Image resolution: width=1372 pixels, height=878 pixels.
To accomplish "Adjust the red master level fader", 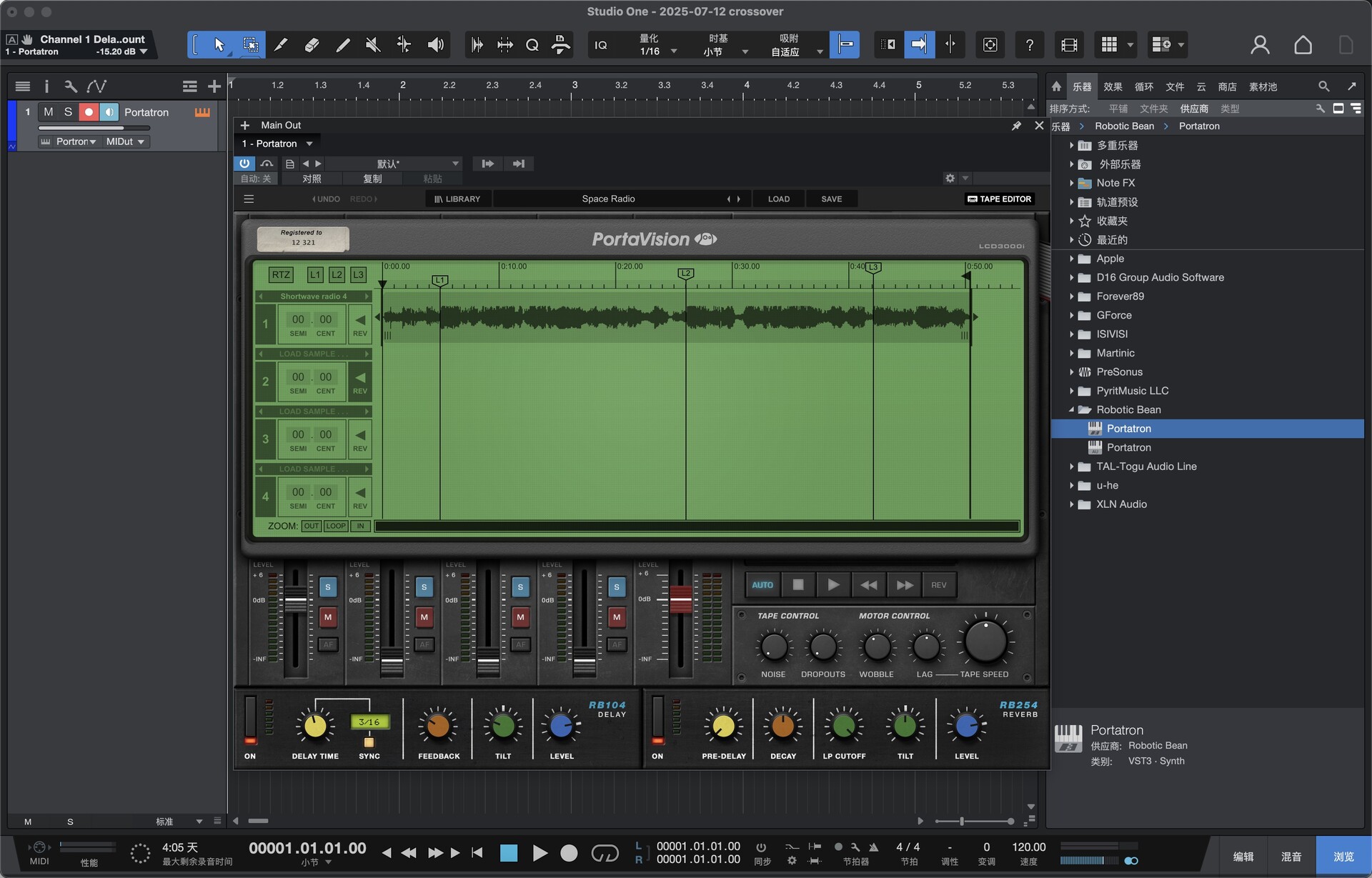I will (680, 599).
